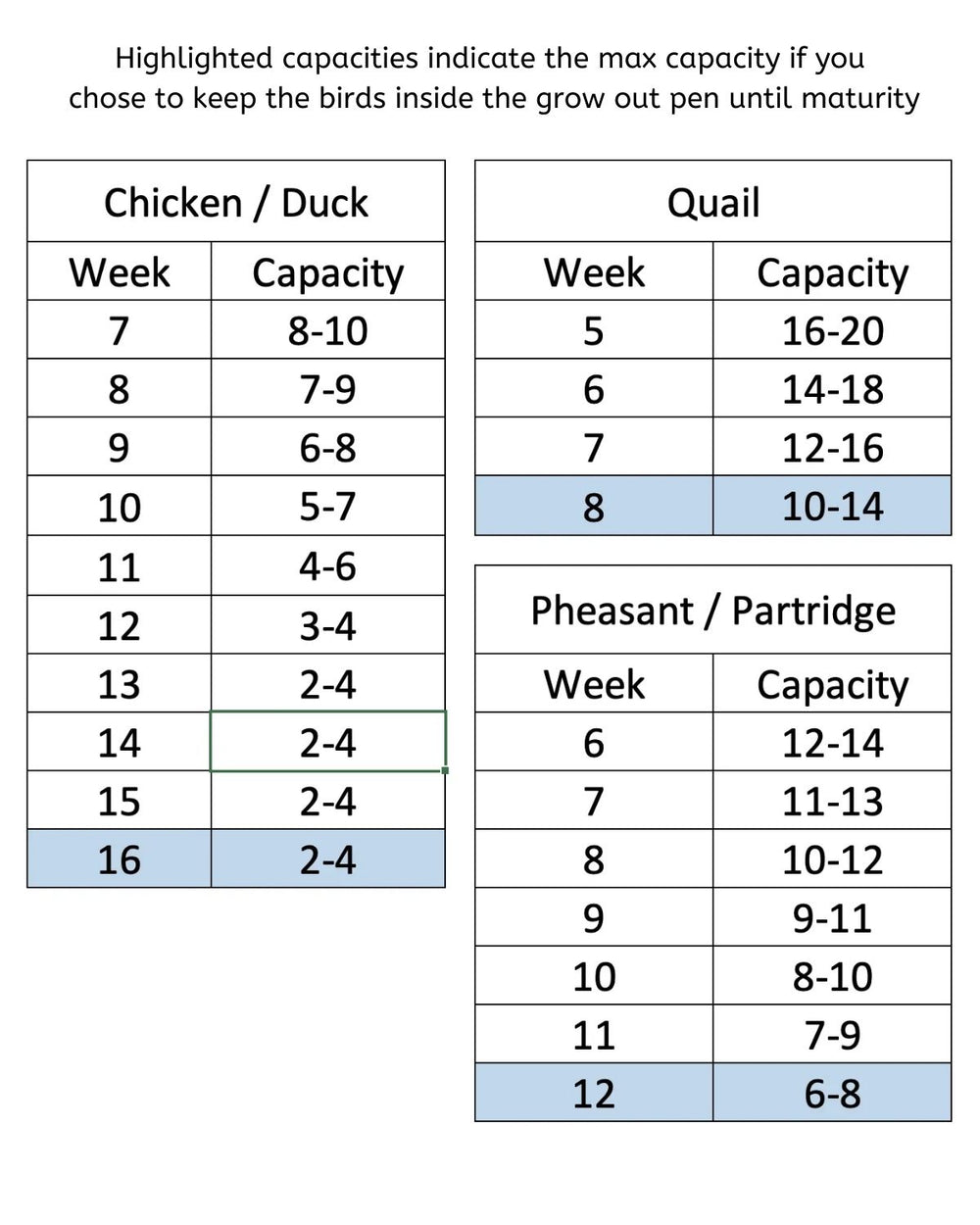980x1225 pixels.
Task: Click the highlighted 10-14 quail capacity cell
Action: point(832,507)
